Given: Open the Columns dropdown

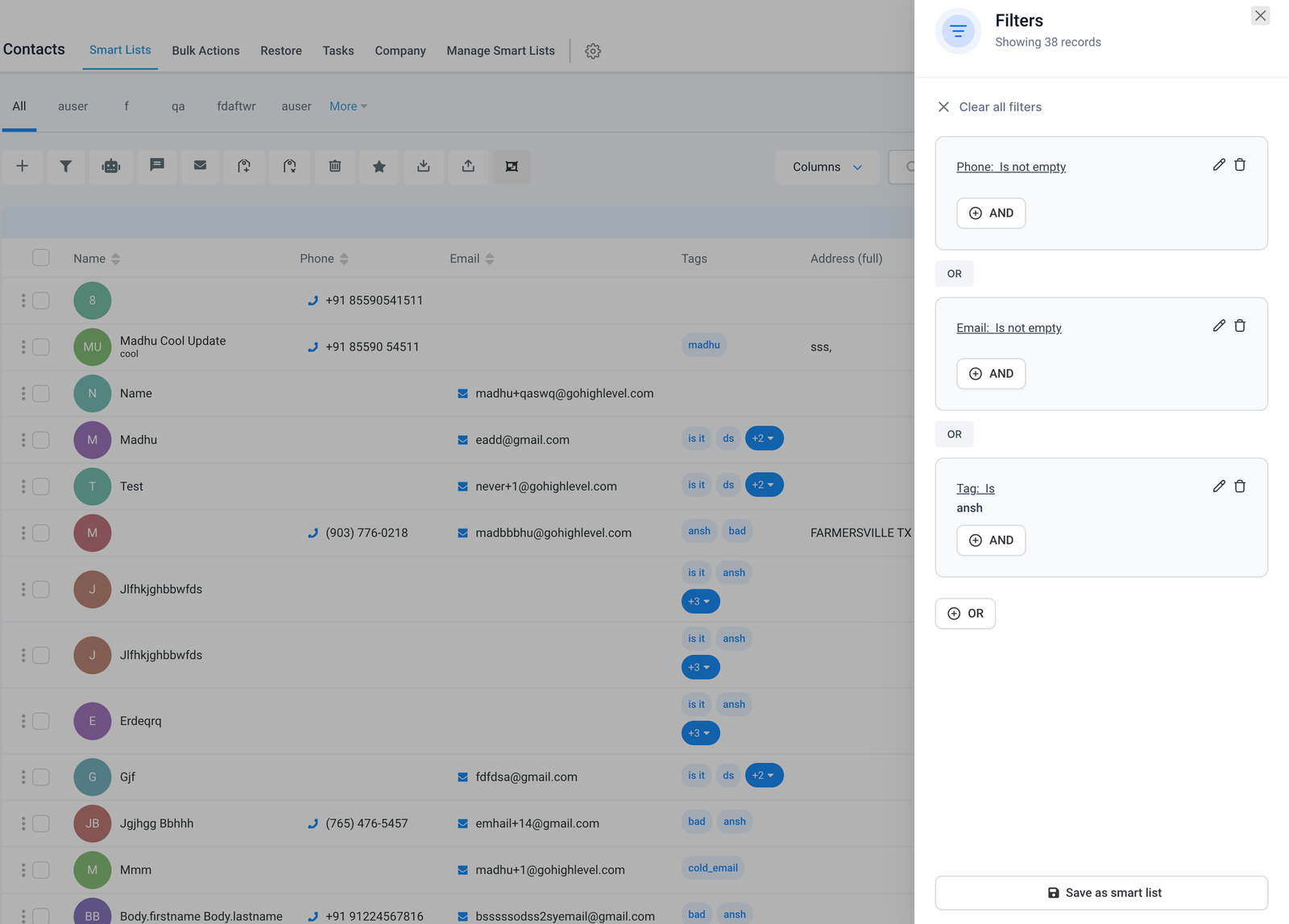Looking at the screenshot, I should (x=827, y=167).
